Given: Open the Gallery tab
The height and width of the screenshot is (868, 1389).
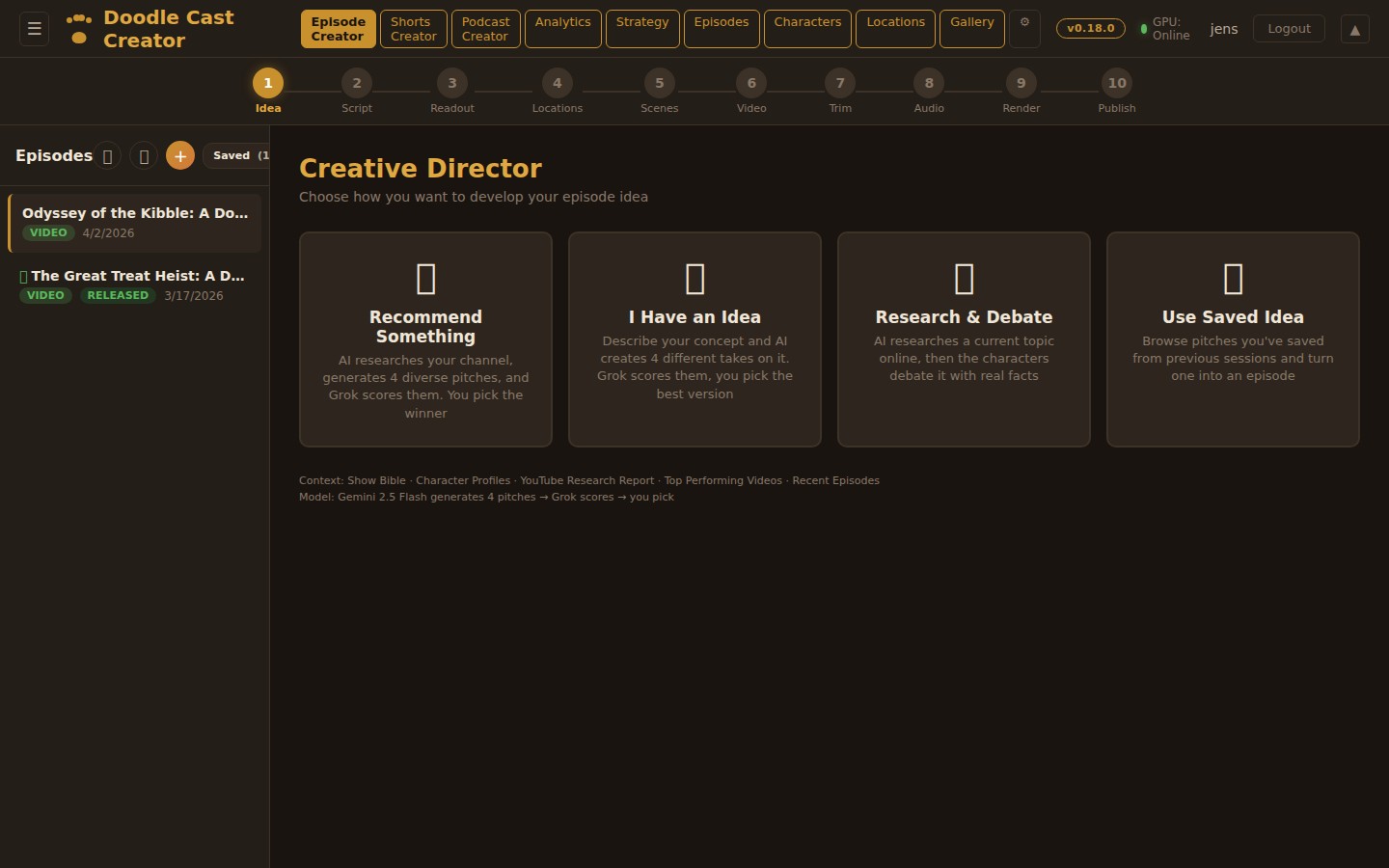Looking at the screenshot, I should click(x=972, y=29).
